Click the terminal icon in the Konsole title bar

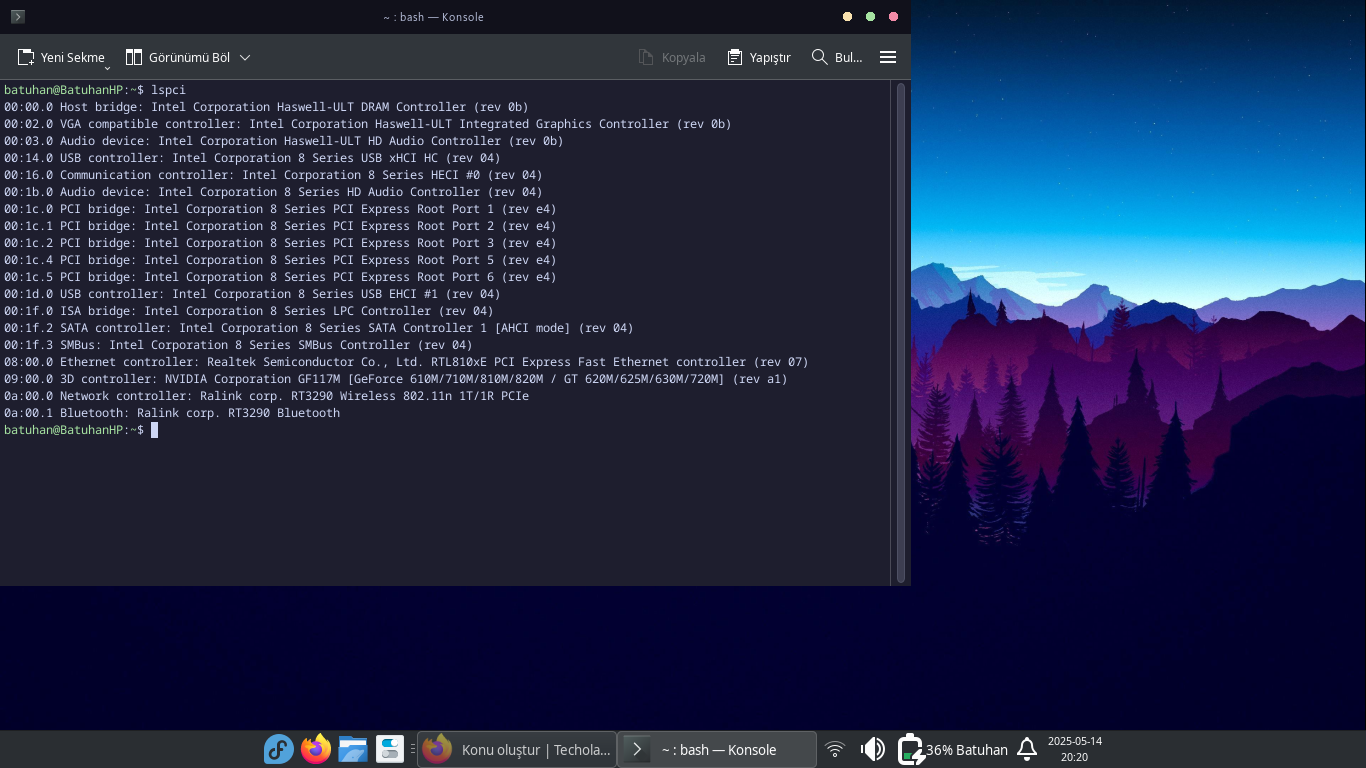tap(17, 17)
